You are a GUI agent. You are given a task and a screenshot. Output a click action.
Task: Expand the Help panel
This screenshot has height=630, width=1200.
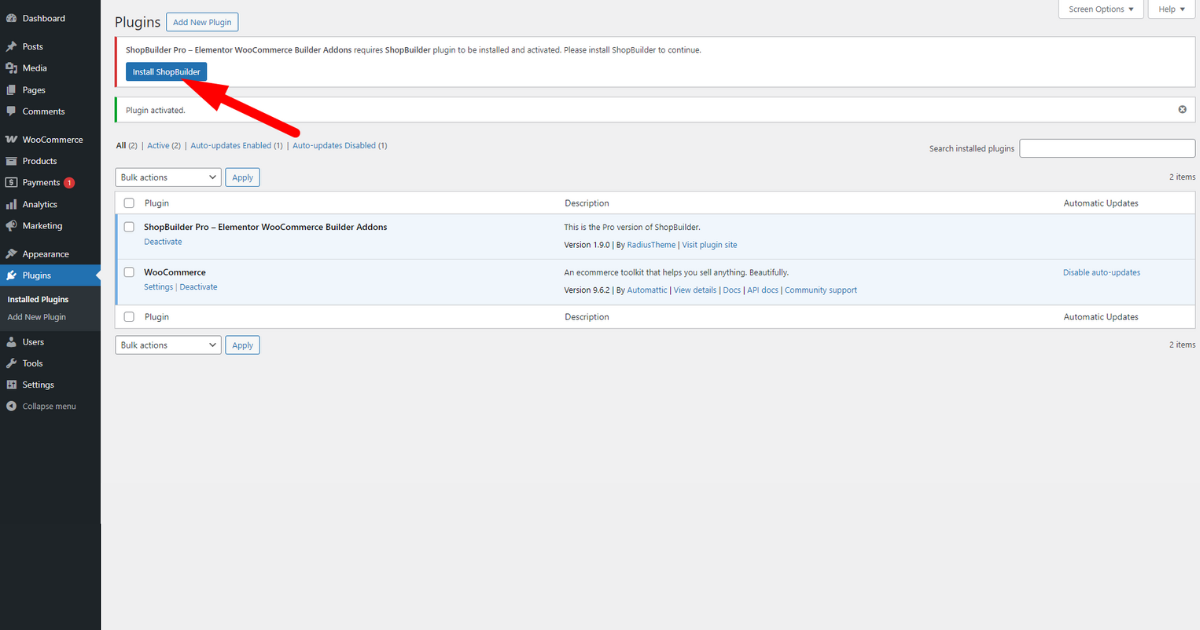pyautogui.click(x=1172, y=9)
